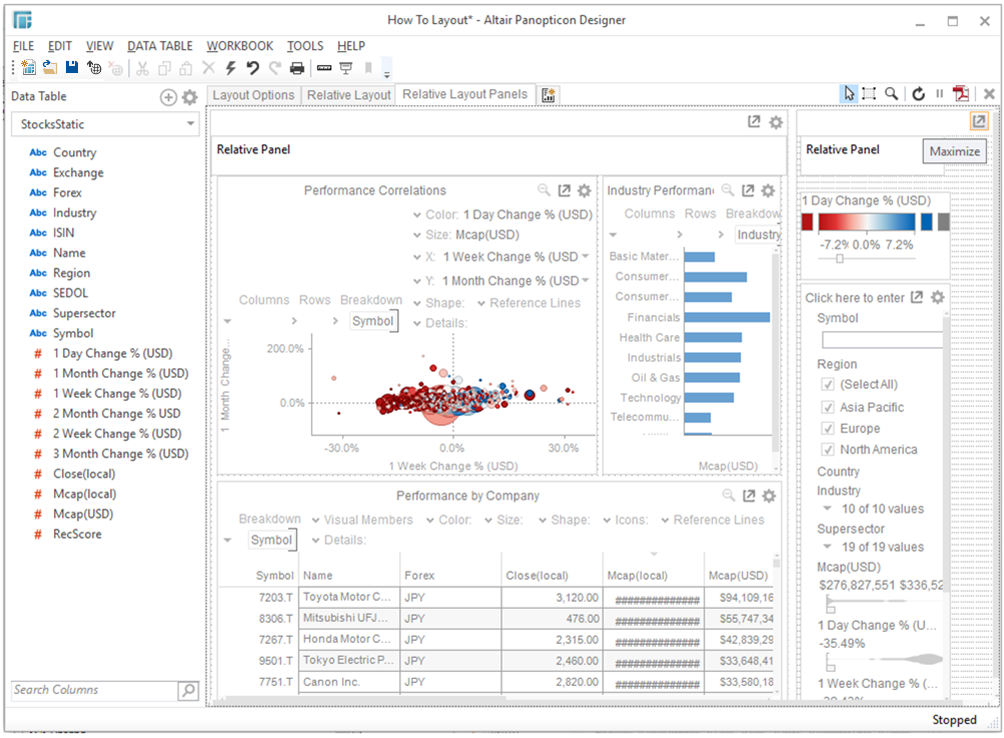Add a new data table with plus icon
Image resolution: width=1004 pixels, height=738 pixels.
click(x=168, y=97)
